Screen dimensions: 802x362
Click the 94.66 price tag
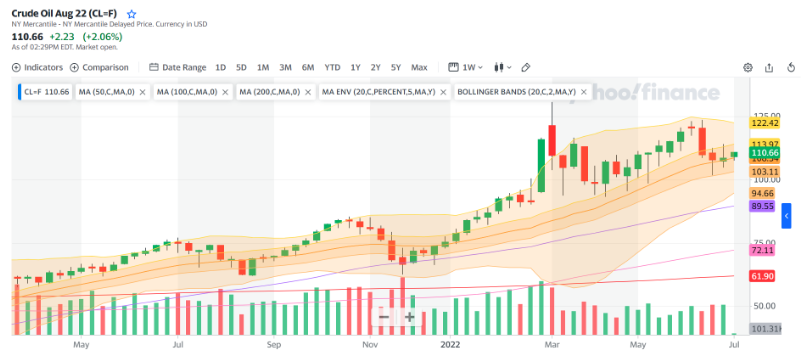click(x=762, y=193)
